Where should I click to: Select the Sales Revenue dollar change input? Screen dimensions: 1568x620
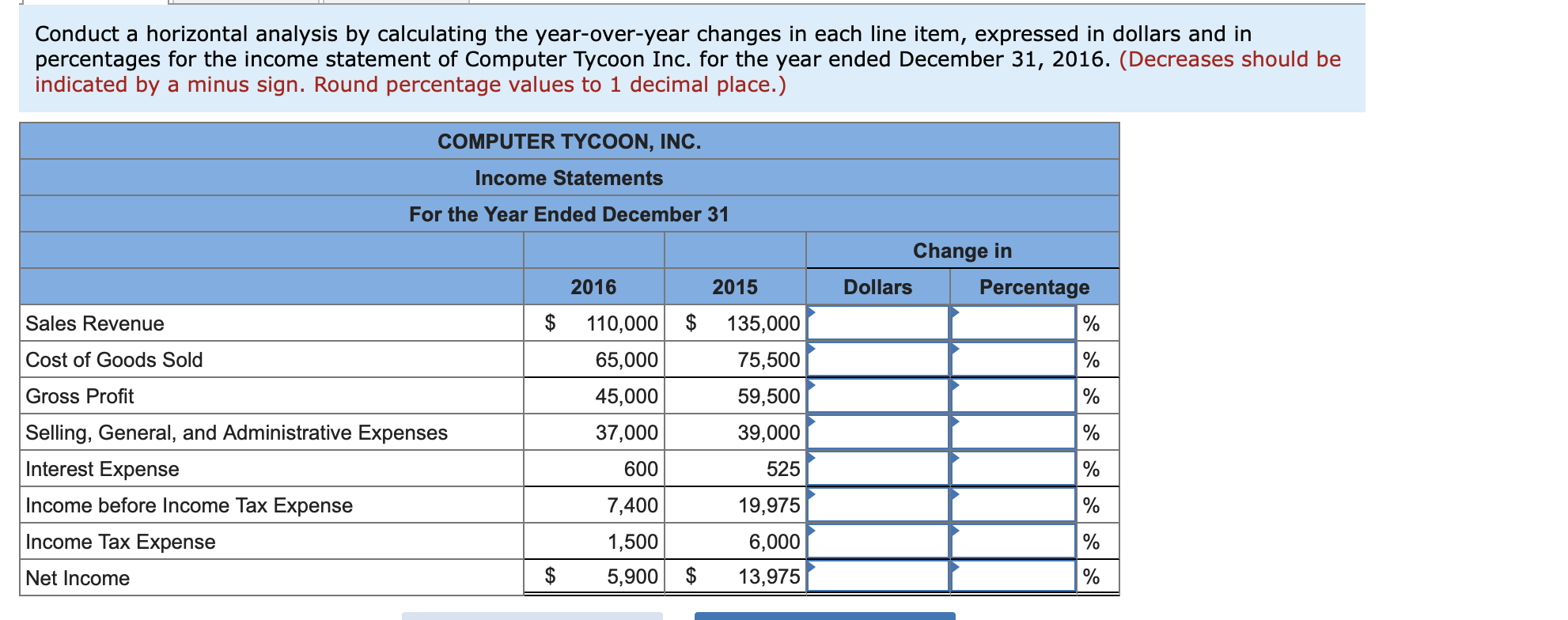click(x=878, y=323)
